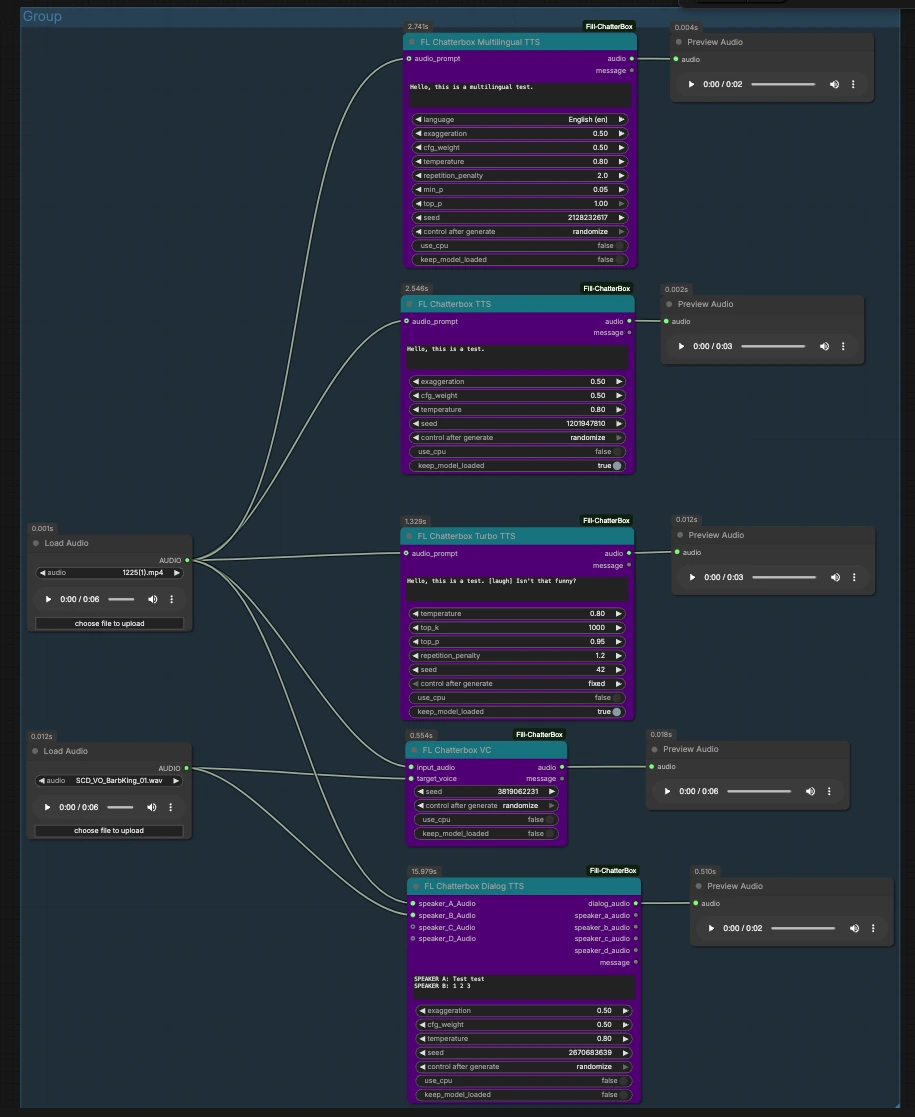Increase seed value 42 on Turbo TTS
Image resolution: width=915 pixels, height=1117 pixels.
coord(619,670)
